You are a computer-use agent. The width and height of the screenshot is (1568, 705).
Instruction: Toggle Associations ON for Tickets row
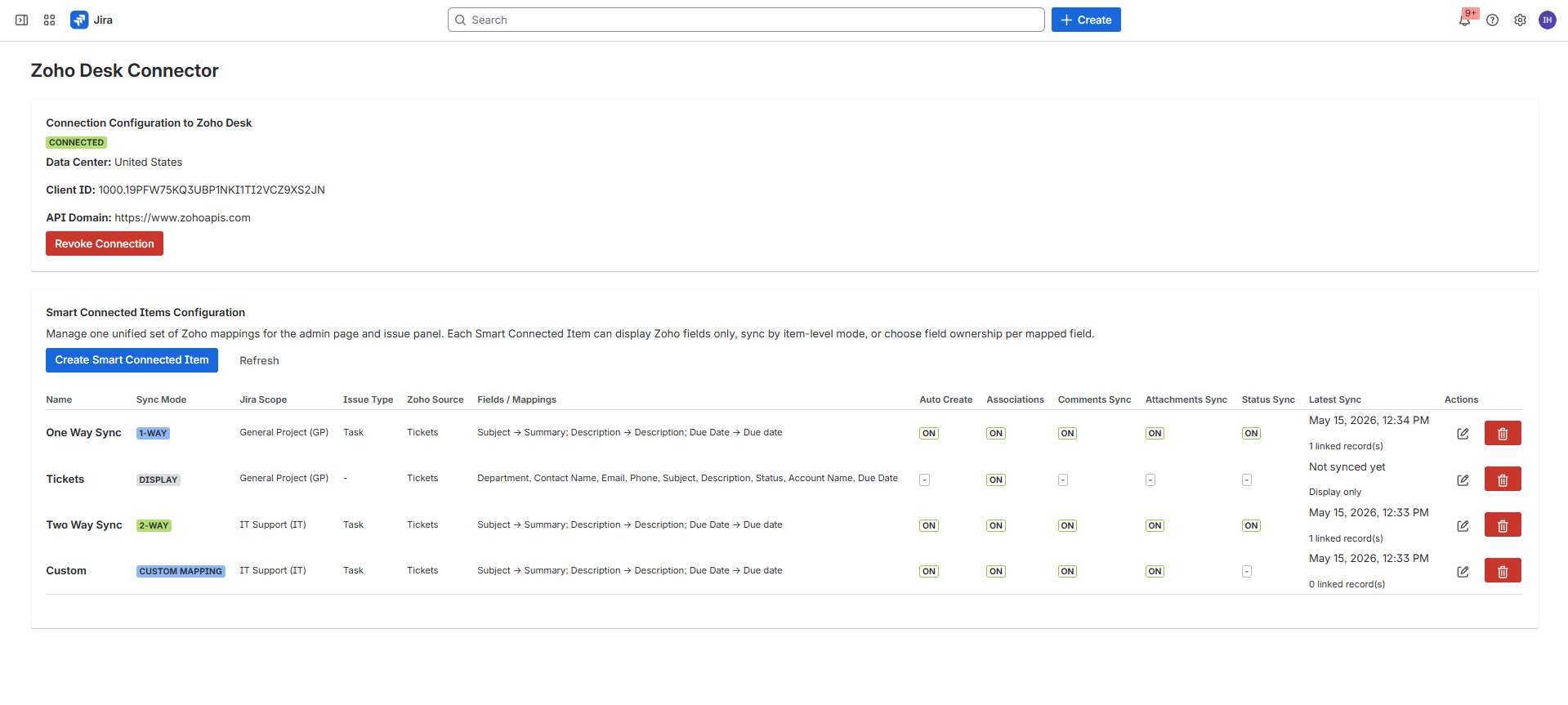coord(996,480)
